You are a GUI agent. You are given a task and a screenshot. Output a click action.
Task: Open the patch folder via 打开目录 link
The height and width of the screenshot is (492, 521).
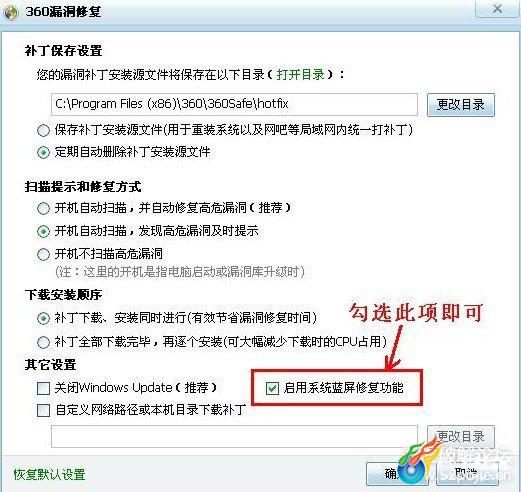[x=301, y=74]
